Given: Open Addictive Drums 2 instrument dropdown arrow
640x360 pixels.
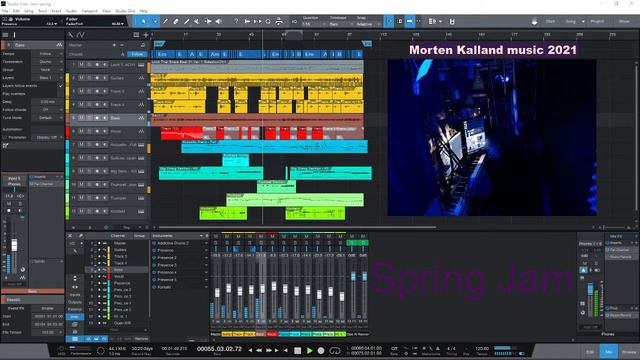Looking at the screenshot, I should pos(206,243).
